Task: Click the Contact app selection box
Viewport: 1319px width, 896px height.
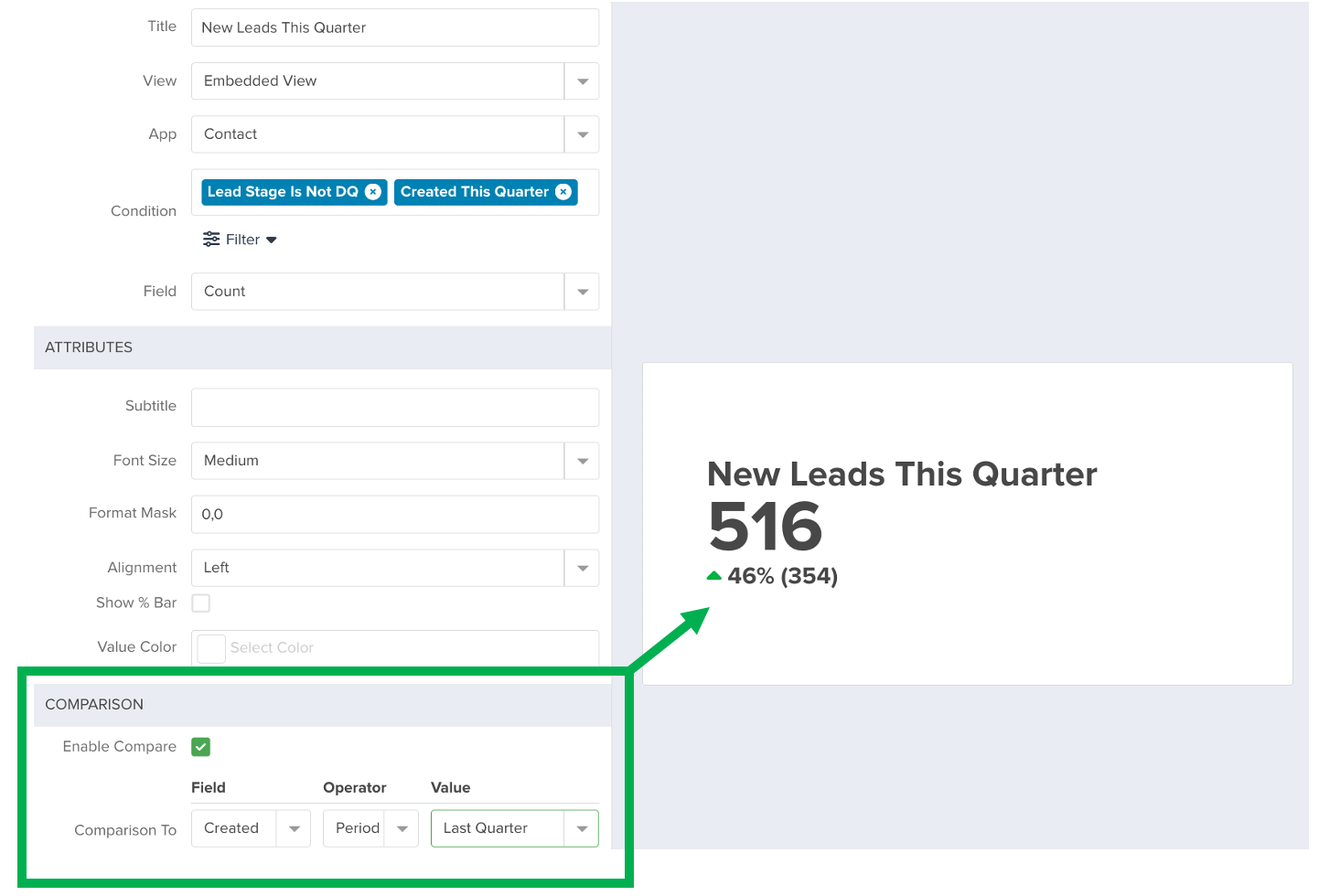Action: [378, 134]
